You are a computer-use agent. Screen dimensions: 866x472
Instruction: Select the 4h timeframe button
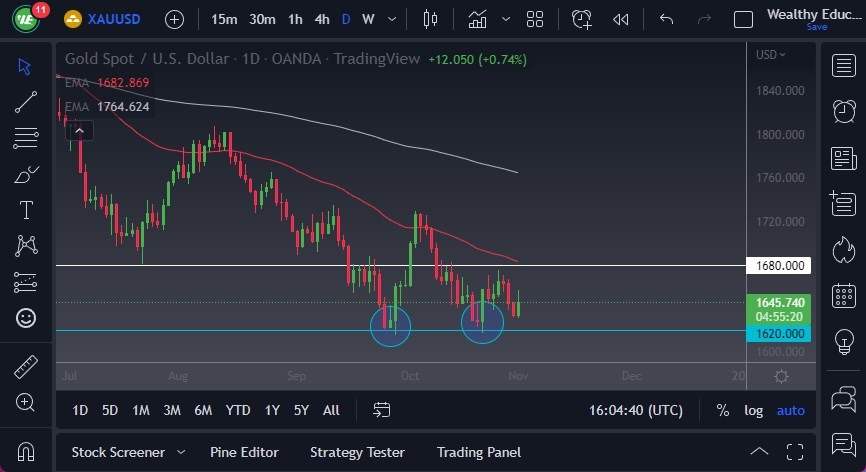[321, 19]
